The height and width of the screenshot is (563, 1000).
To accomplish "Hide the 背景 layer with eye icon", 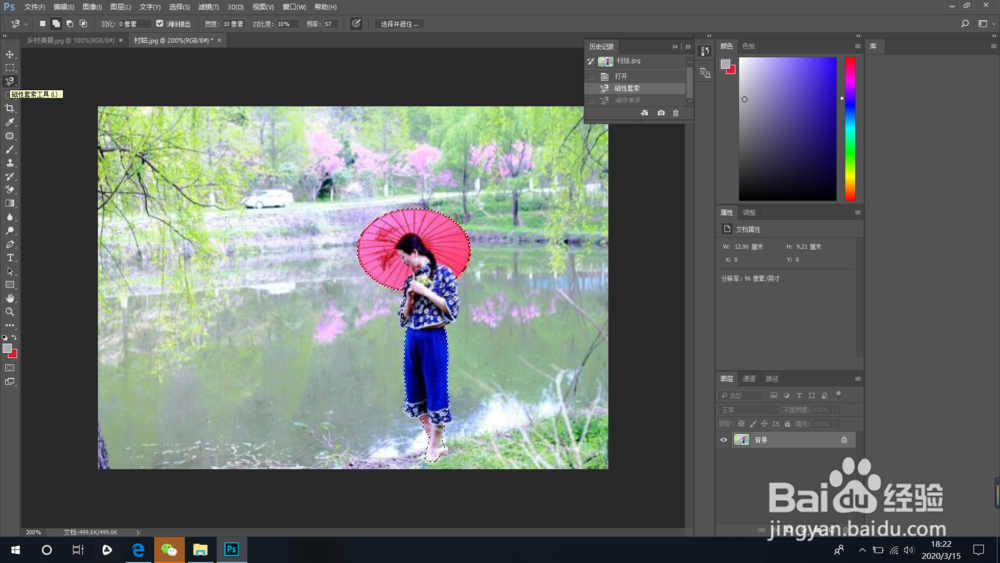I will 723,440.
